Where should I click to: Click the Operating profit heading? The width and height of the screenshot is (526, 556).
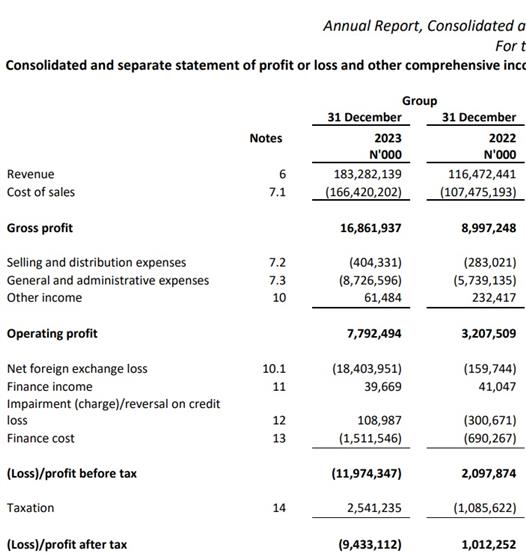coord(52,334)
